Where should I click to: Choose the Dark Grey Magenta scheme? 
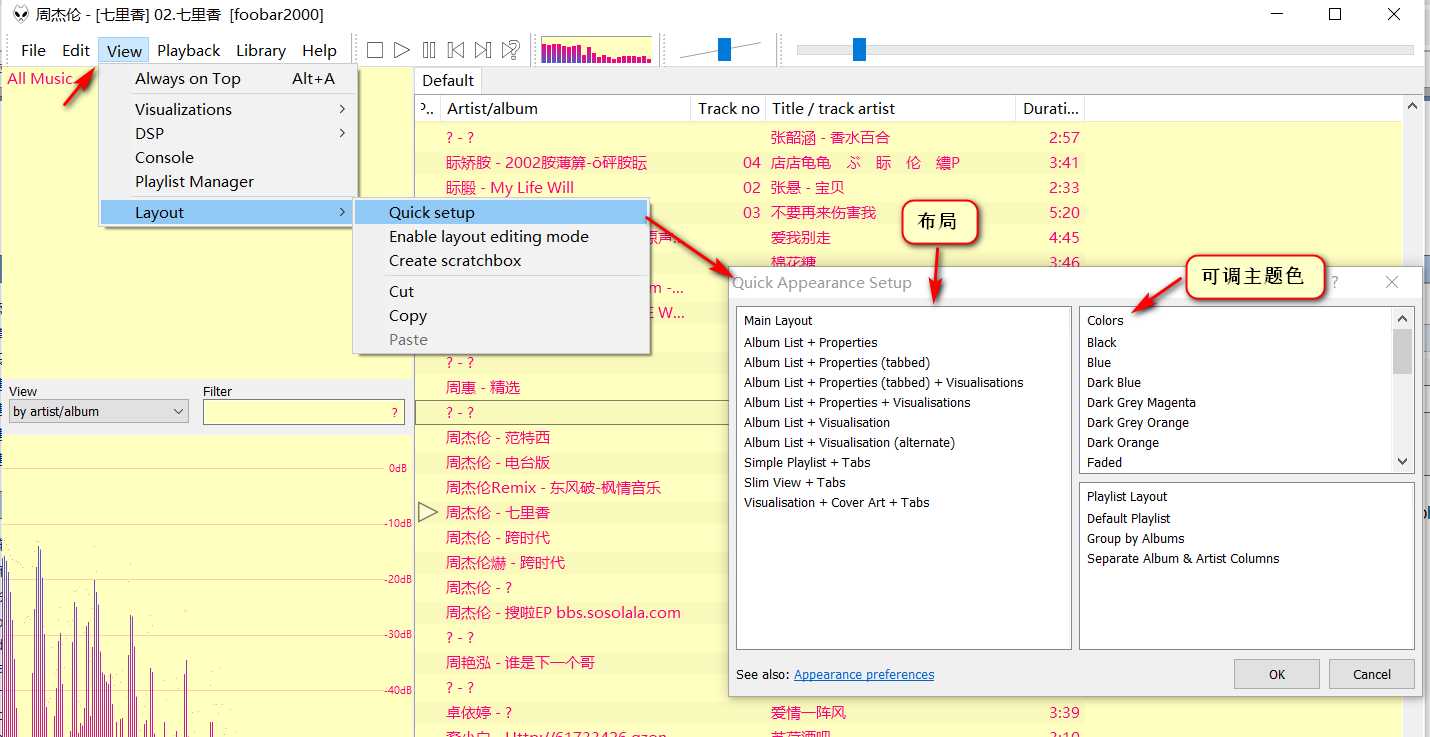tap(1141, 402)
